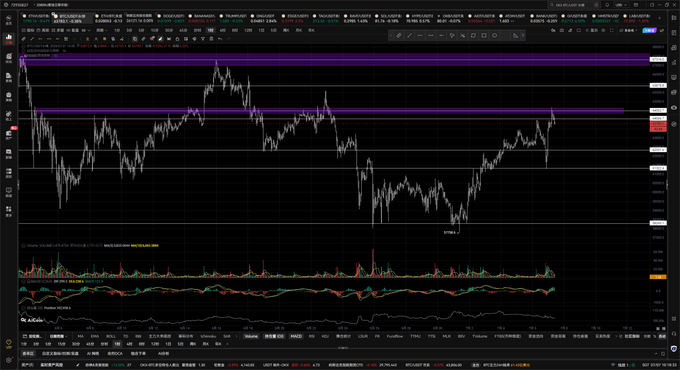Click the undo arrow in drawing toolbar

tap(220, 39)
